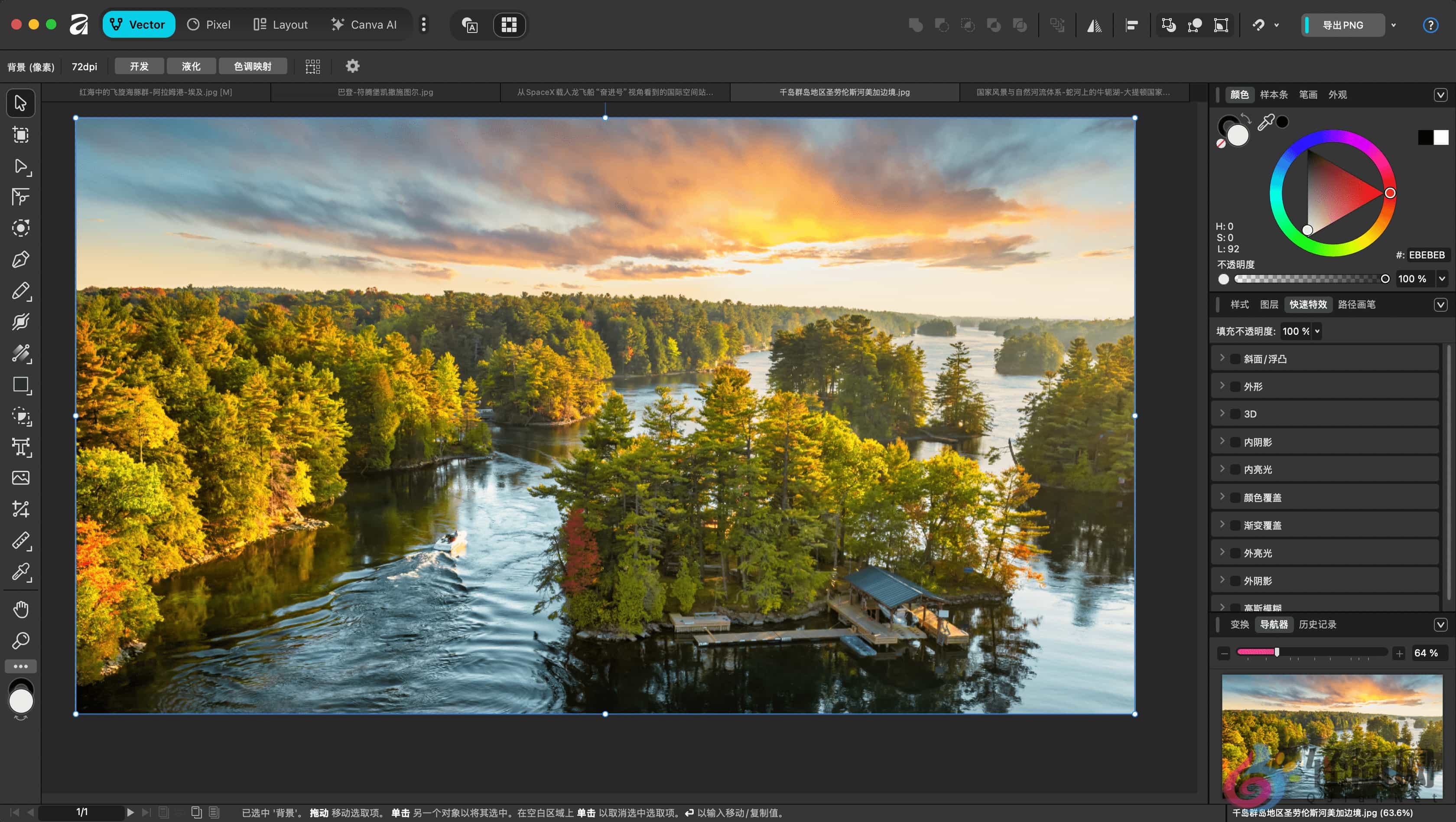Viewport: 1456px width, 822px height.
Task: Select the Hand pan tool
Action: click(x=20, y=610)
